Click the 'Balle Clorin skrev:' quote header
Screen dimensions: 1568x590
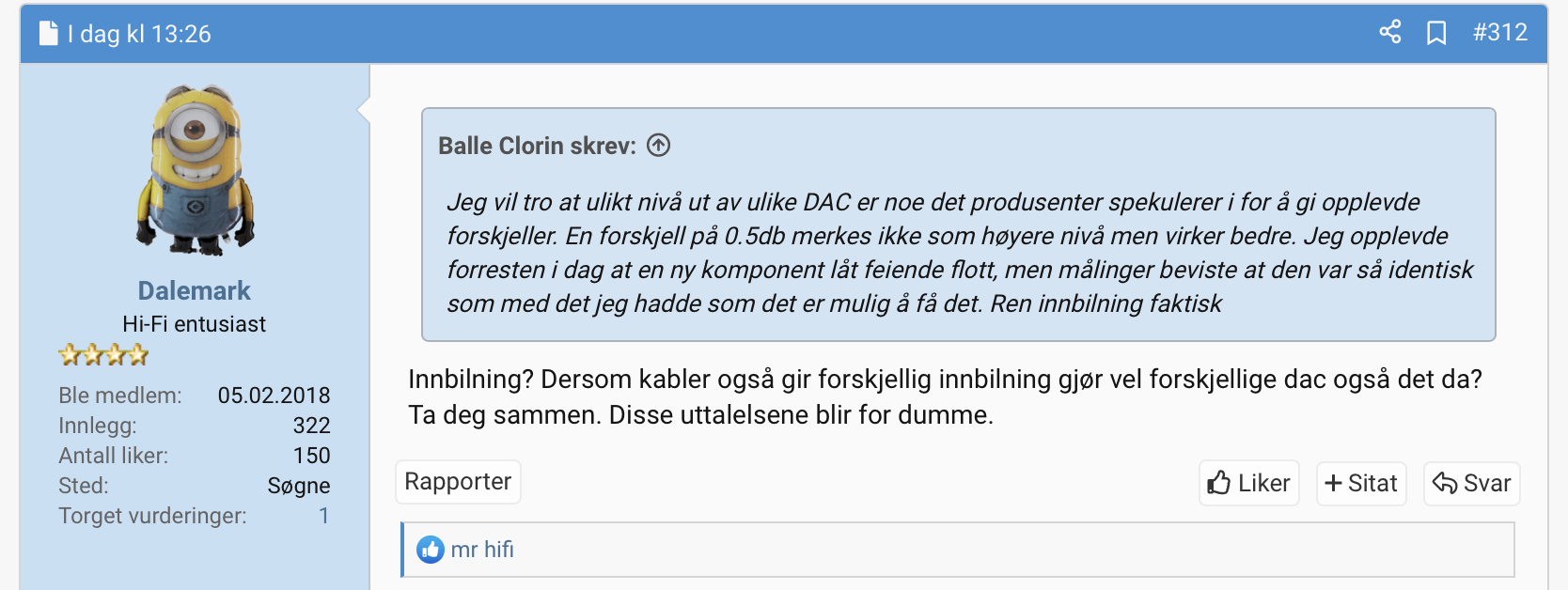click(537, 146)
